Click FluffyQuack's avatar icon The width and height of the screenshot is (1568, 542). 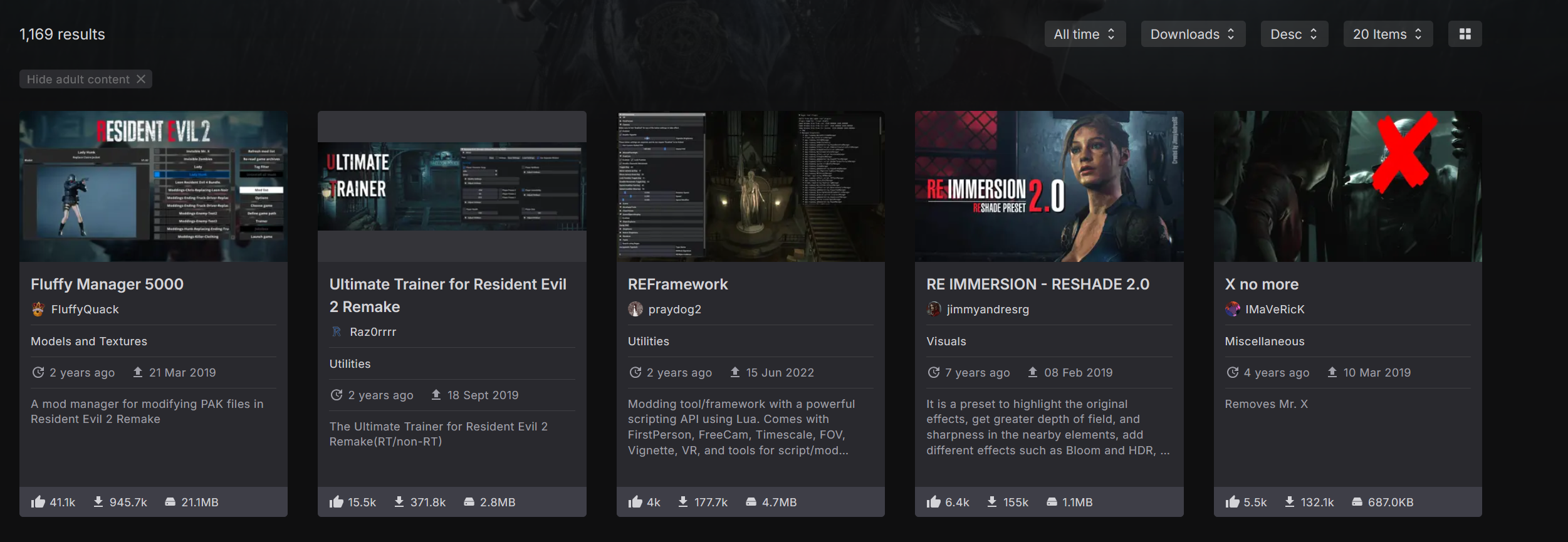click(x=38, y=310)
